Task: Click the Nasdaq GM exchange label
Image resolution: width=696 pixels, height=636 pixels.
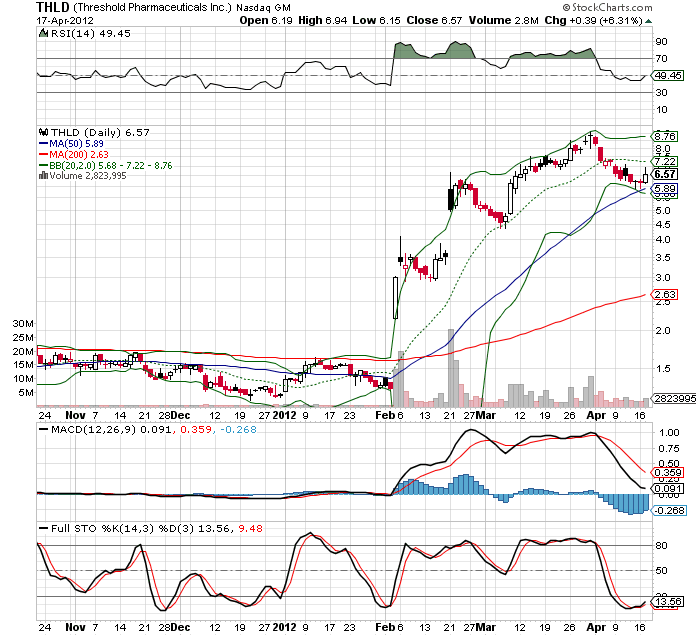Action: (263, 8)
